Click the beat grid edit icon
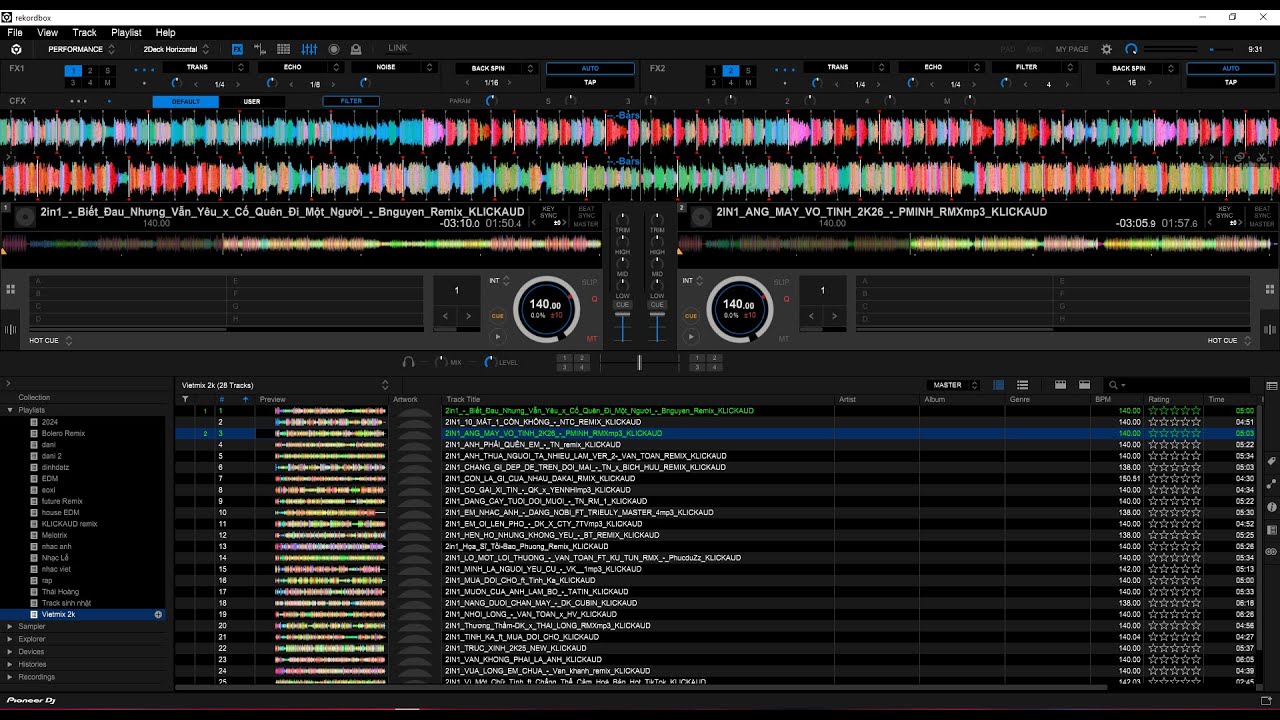The height and width of the screenshot is (720, 1280). 260,49
